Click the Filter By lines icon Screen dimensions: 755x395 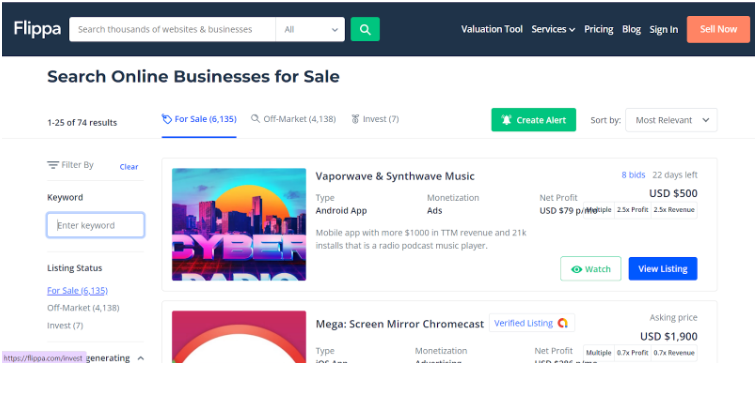(x=53, y=165)
